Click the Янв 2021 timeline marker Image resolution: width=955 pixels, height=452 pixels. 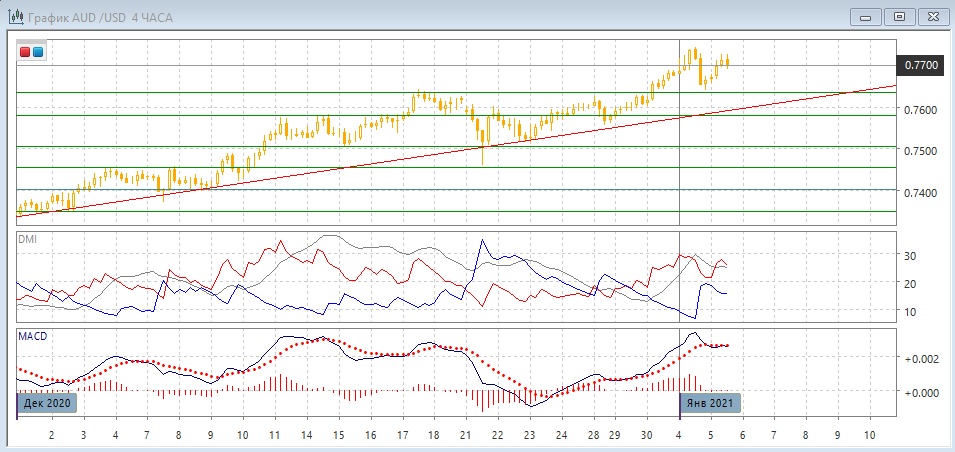point(710,404)
